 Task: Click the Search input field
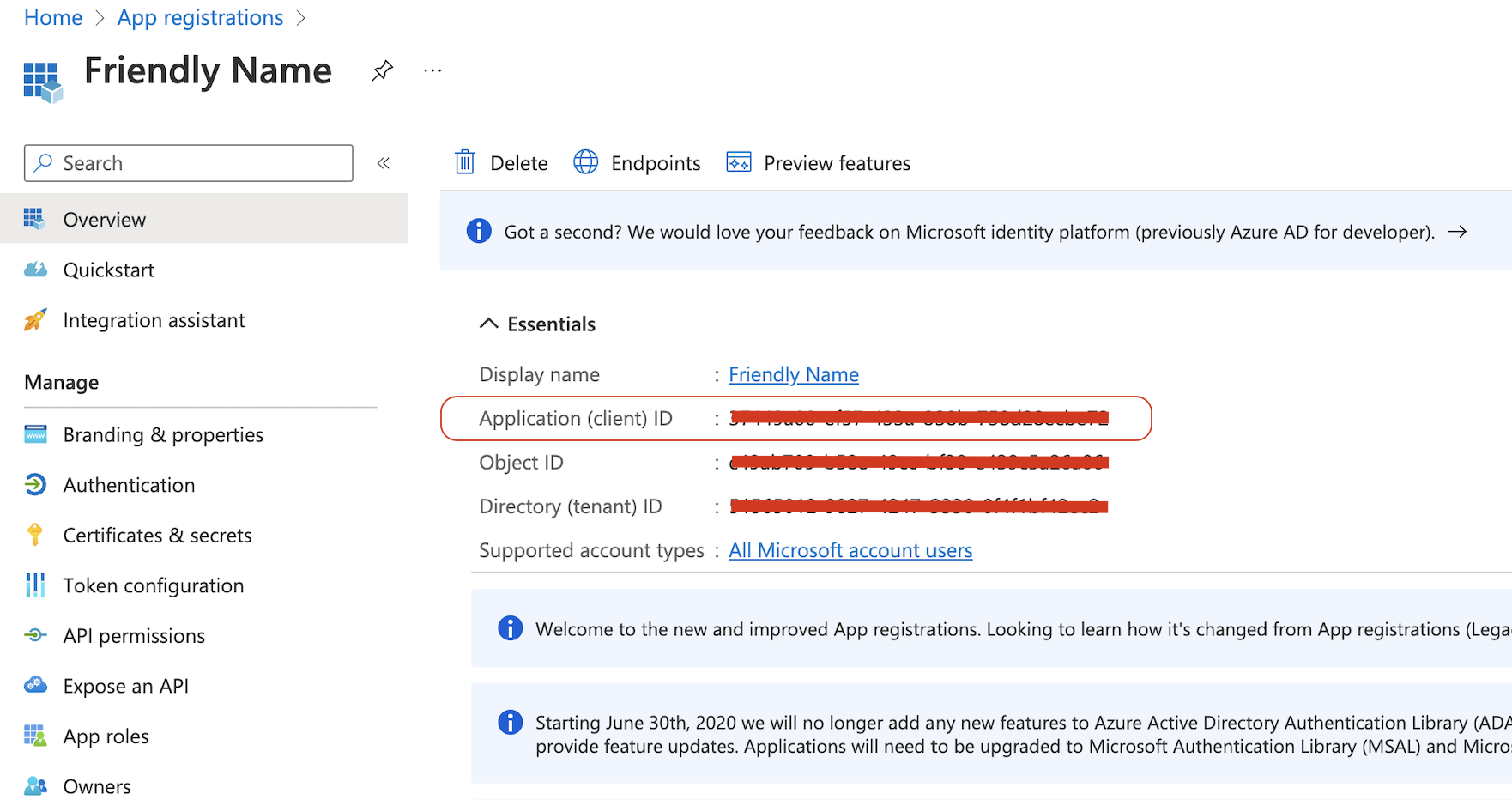tap(189, 163)
